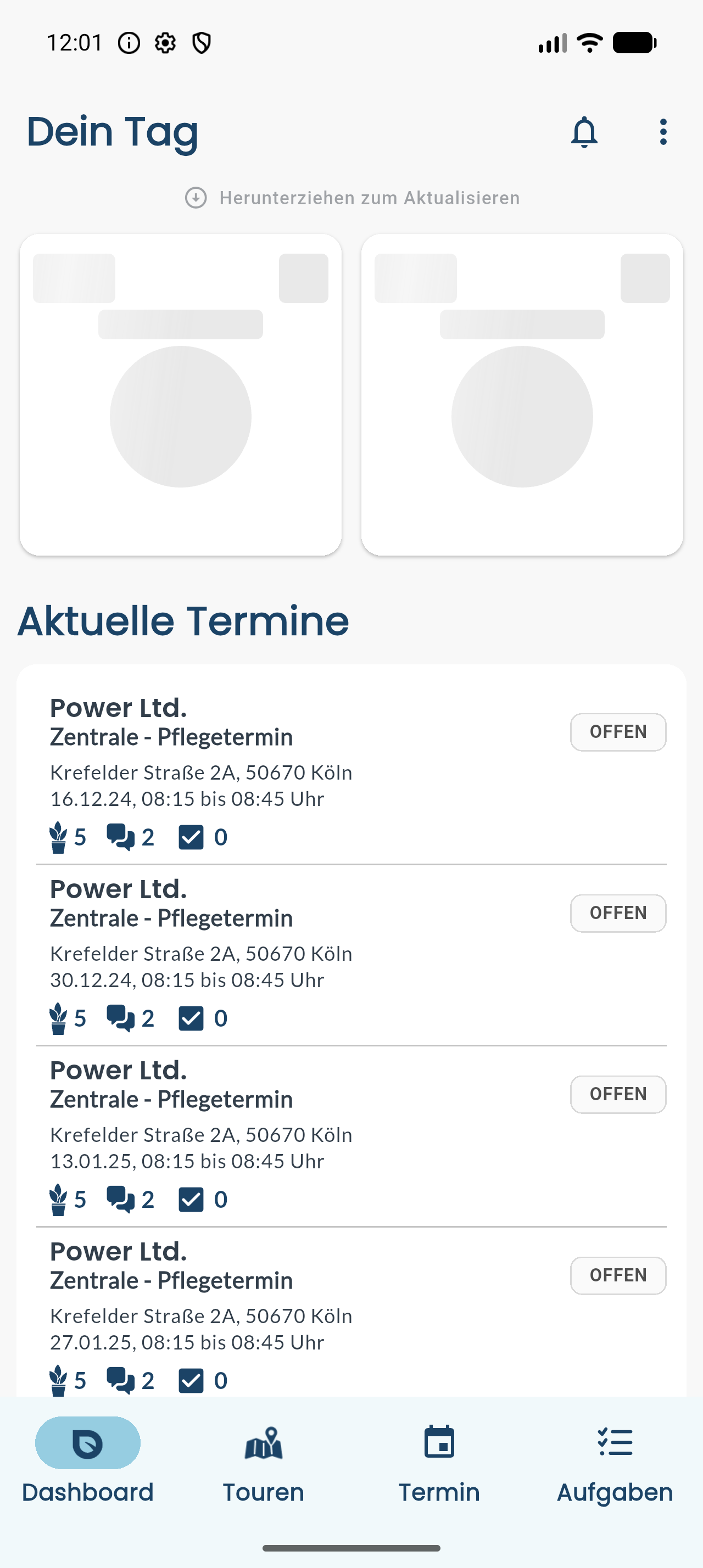Image resolution: width=703 pixels, height=1568 pixels.
Task: Open the right loading summary card
Action: [522, 394]
